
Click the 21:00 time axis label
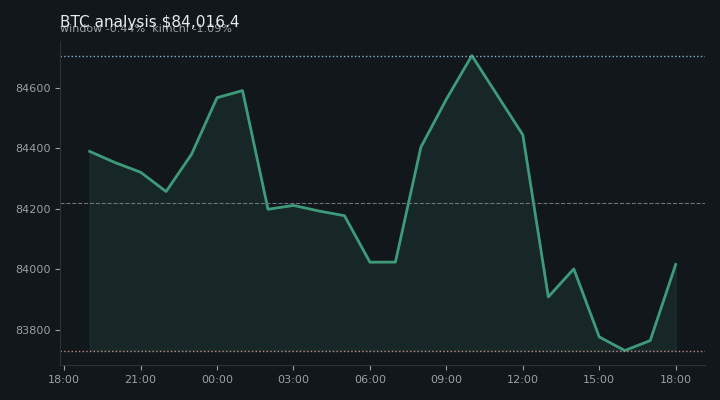point(141,379)
